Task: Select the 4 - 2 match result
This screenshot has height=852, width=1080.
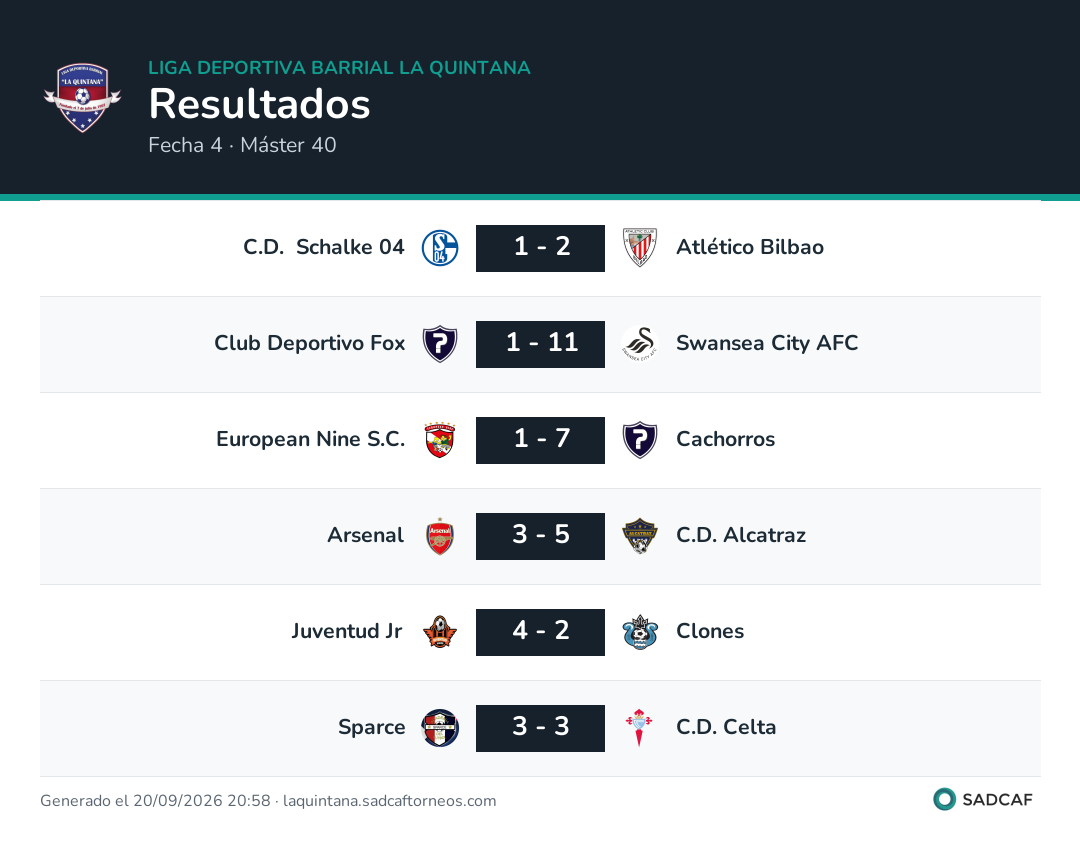Action: (x=541, y=632)
